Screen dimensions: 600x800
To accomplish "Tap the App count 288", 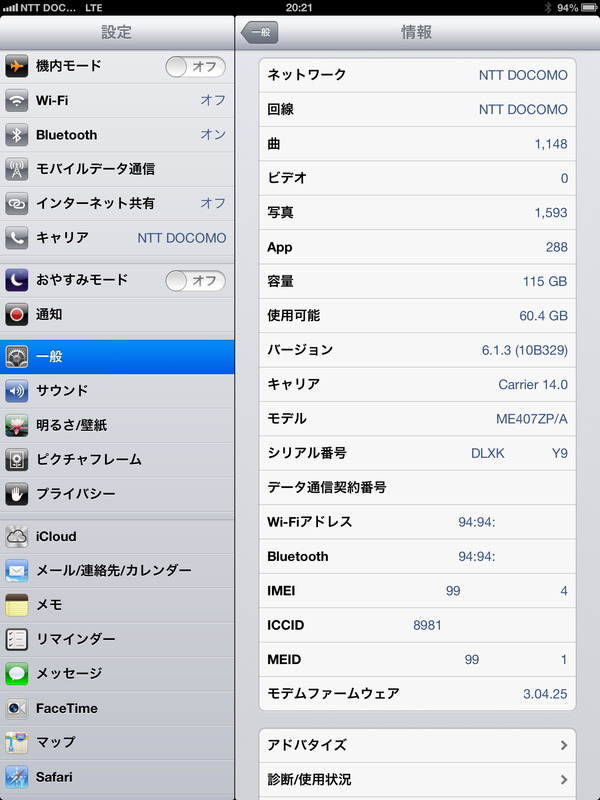I will (557, 247).
